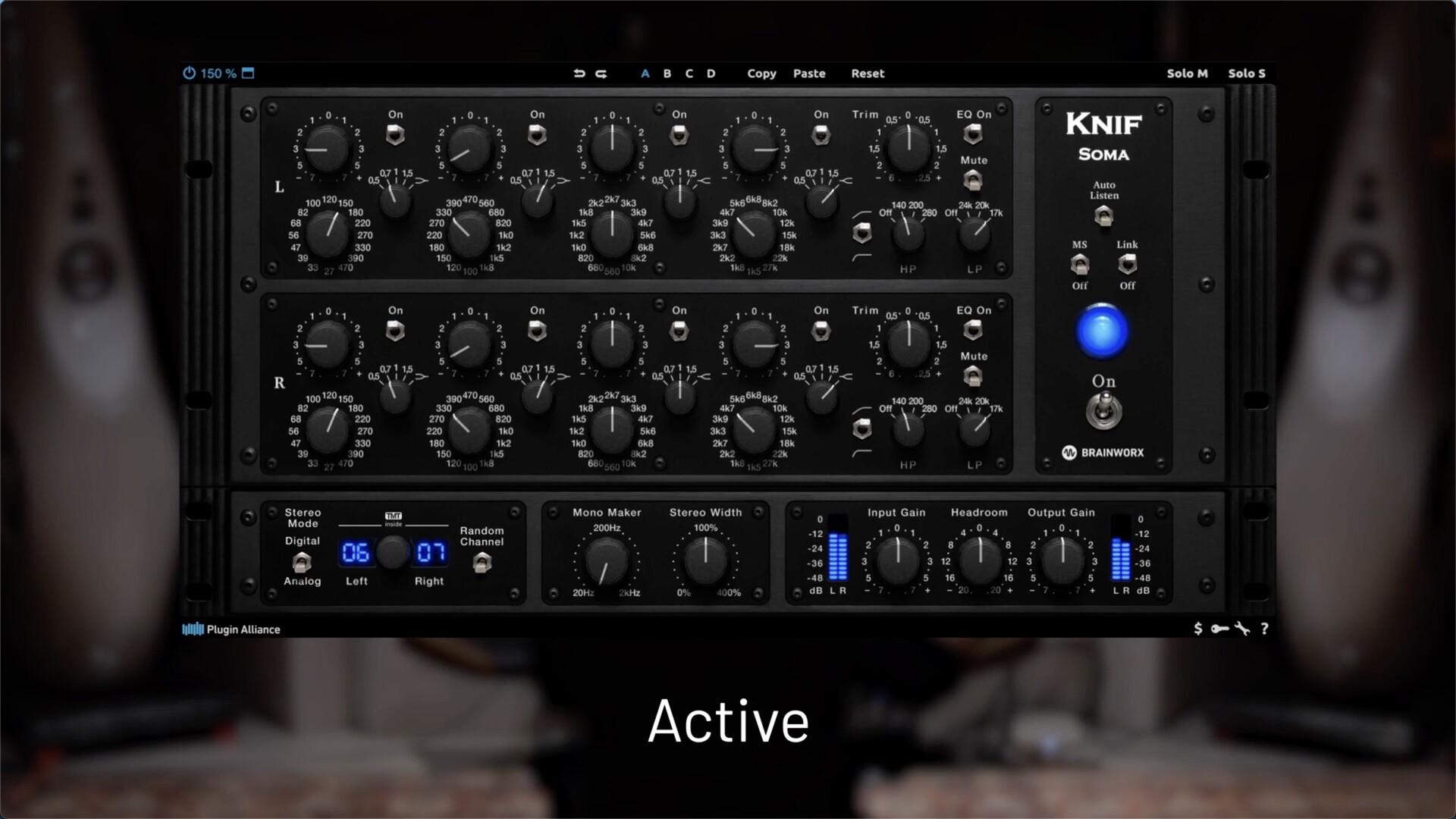Image resolution: width=1456 pixels, height=819 pixels.
Task: Enable Solo M monitoring
Action: 1187,74
